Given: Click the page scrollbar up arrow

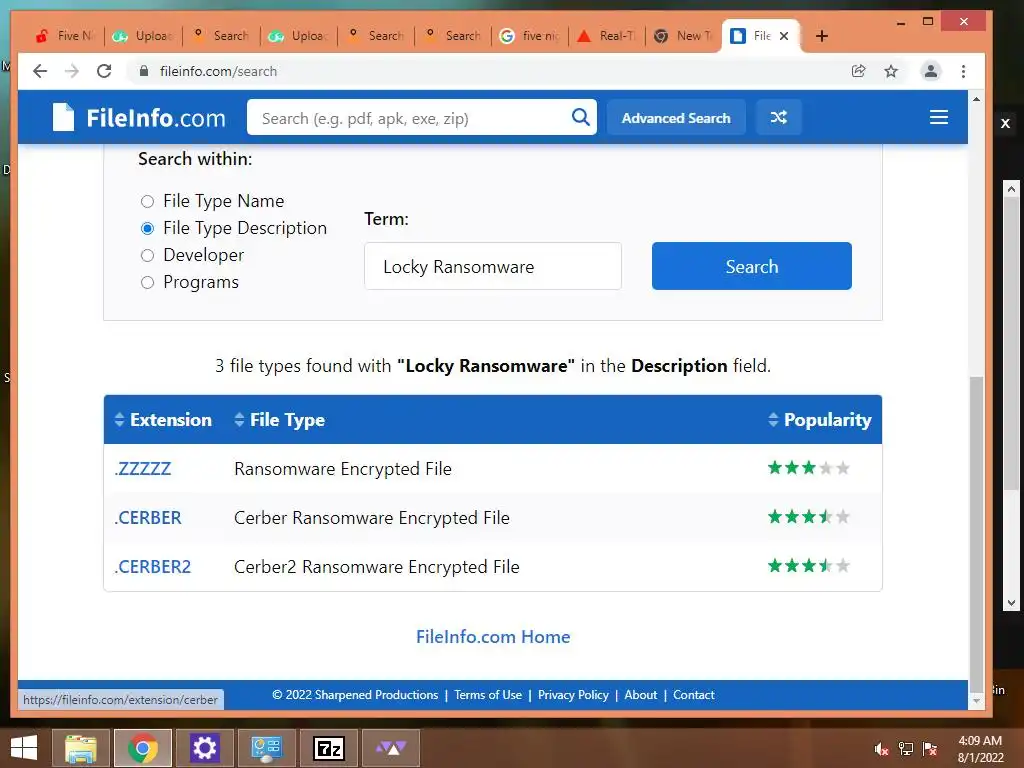Looking at the screenshot, I should [976, 99].
